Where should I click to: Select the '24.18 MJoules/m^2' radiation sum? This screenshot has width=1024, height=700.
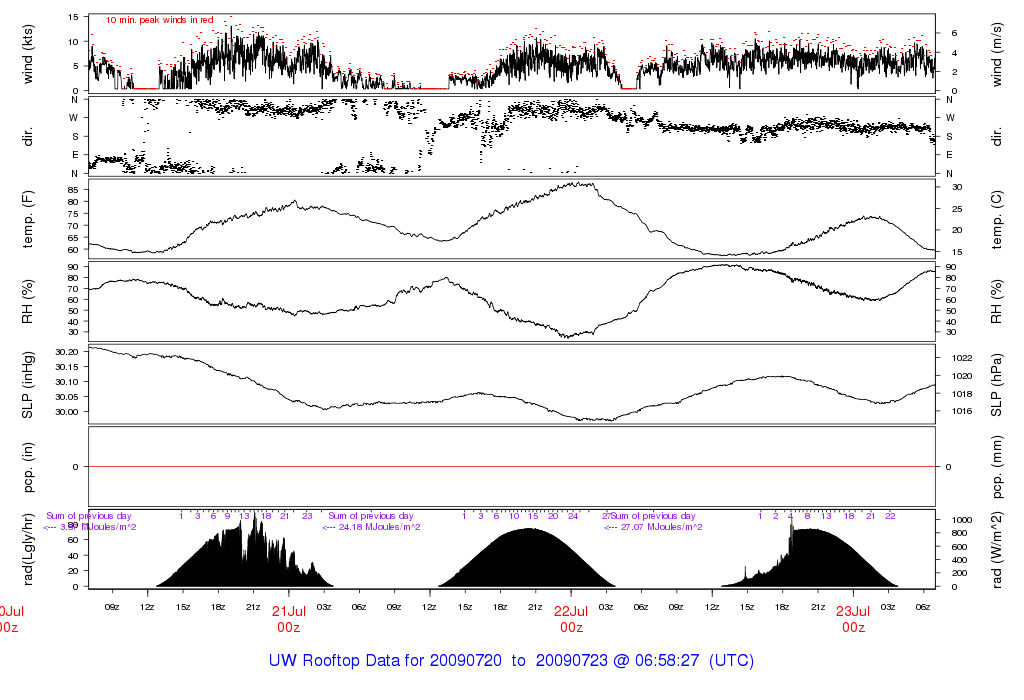pyautogui.click(x=379, y=527)
